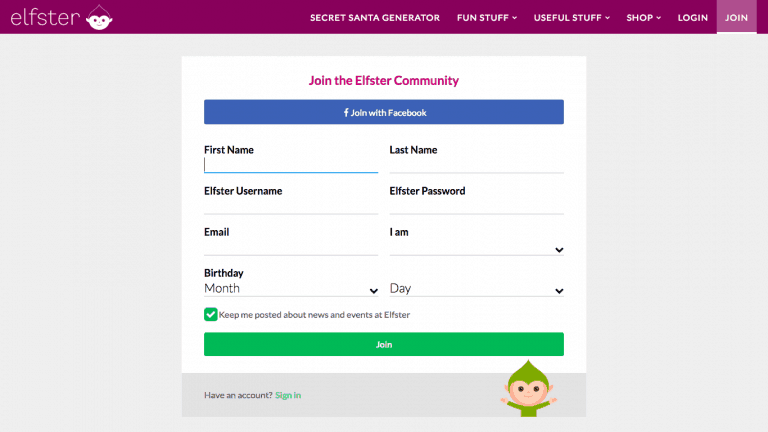Submit the form with green Join button

(384, 344)
